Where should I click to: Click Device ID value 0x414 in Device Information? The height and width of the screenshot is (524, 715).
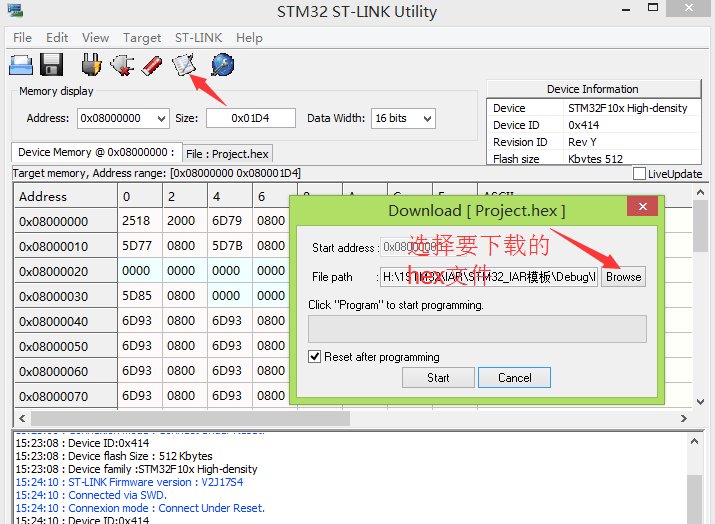584,125
